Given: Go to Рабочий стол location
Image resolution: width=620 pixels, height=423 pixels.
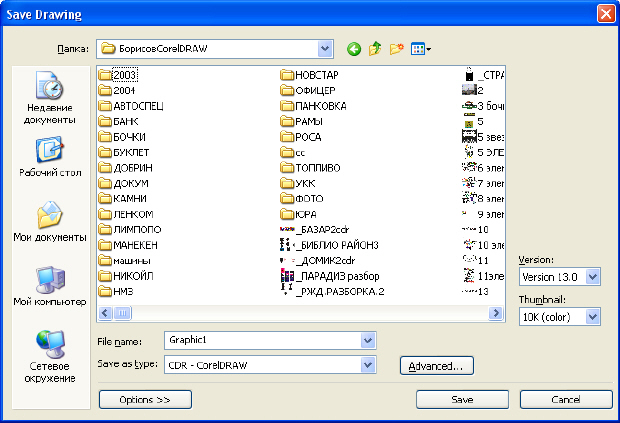Looking at the screenshot, I should pos(49,158).
